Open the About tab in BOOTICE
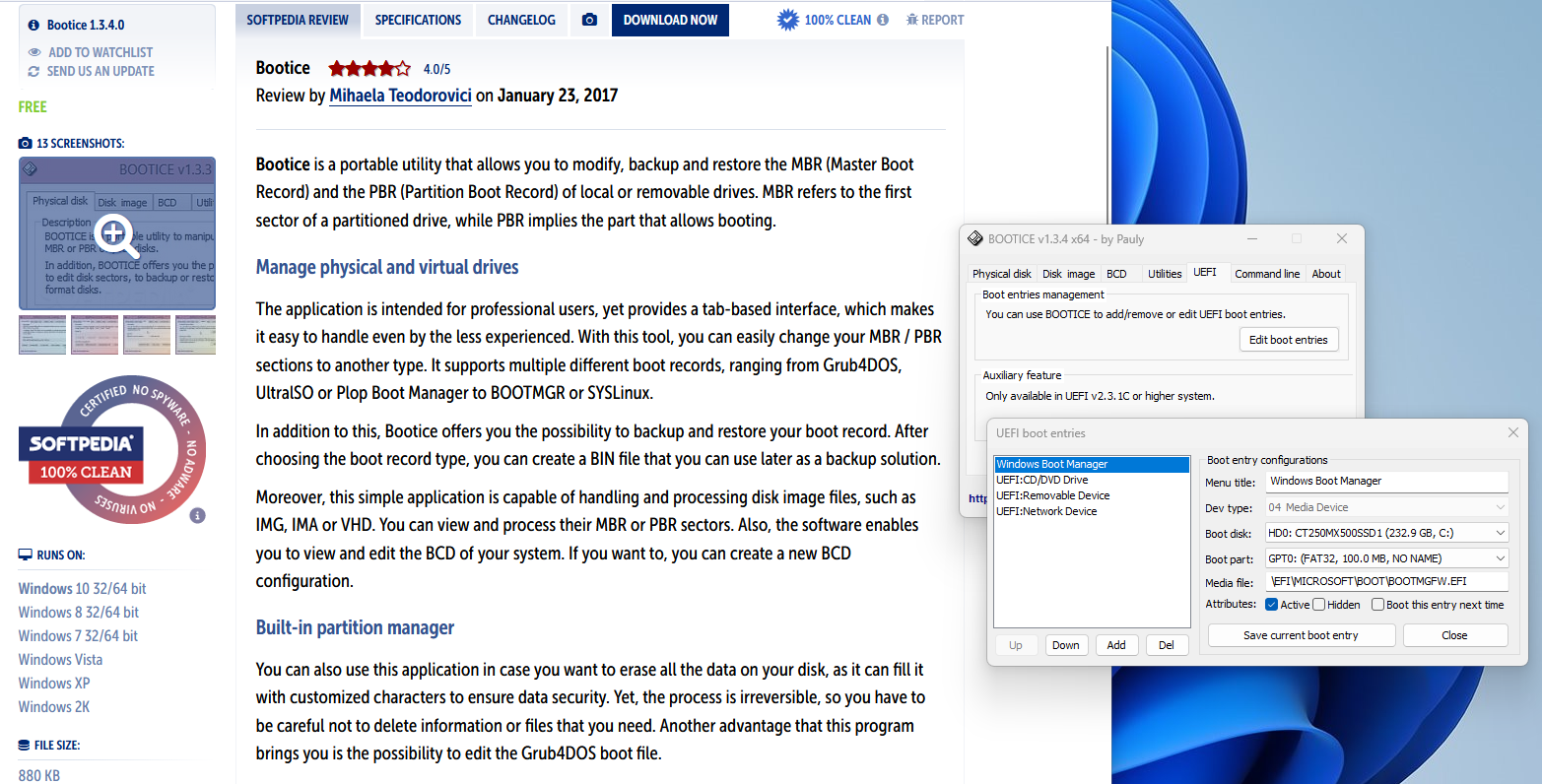The height and width of the screenshot is (784, 1542). tap(1326, 274)
